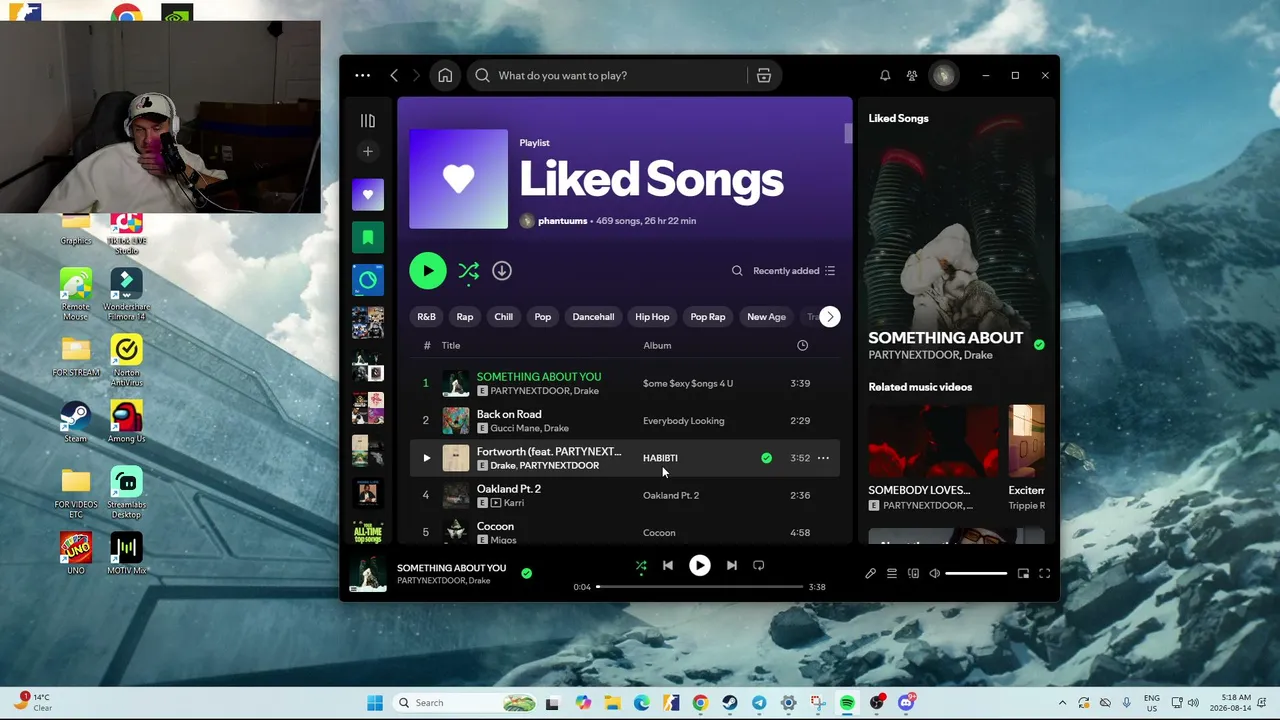
Task: Skip to the previous track
Action: point(668,566)
